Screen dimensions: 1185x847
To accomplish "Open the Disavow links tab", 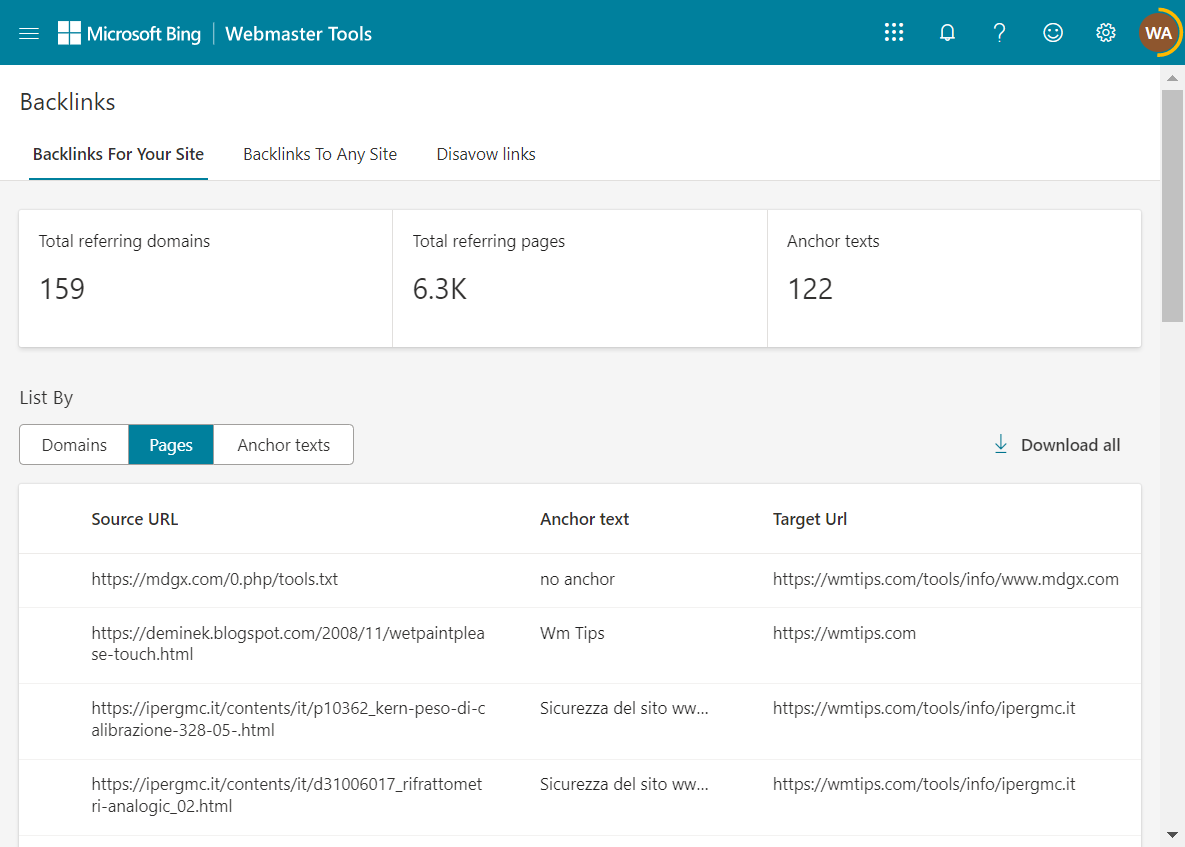I will click(x=486, y=154).
